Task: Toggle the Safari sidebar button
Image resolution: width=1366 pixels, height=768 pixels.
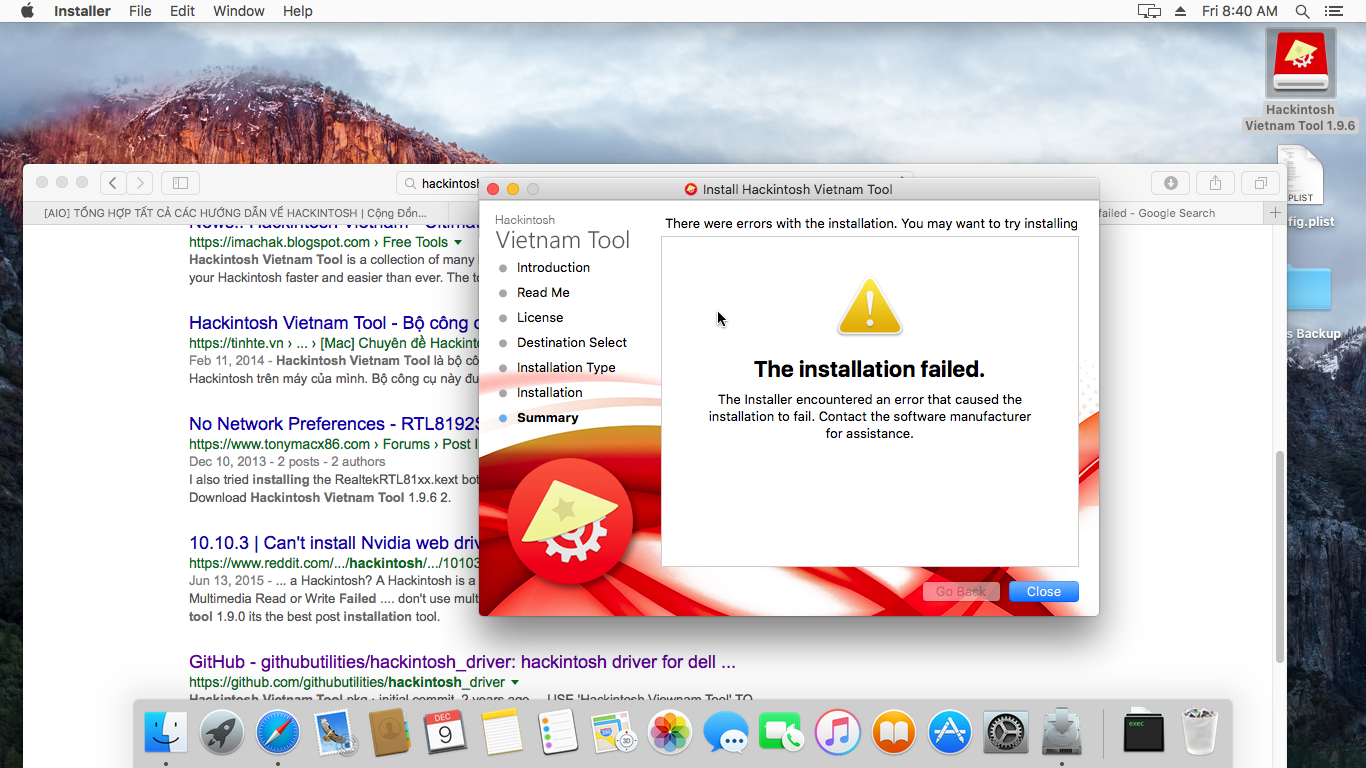Action: pos(181,183)
